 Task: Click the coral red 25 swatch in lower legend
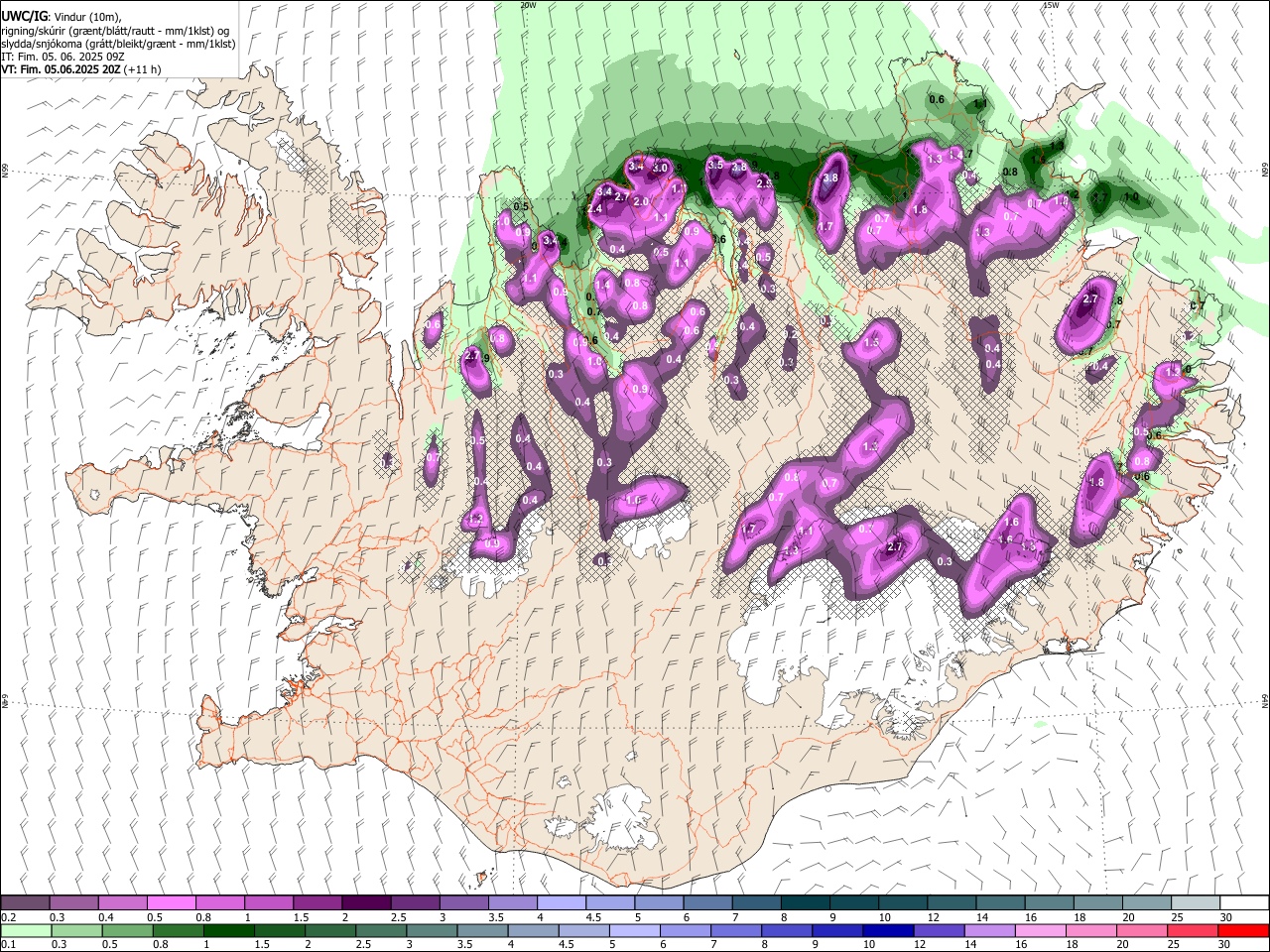click(1192, 930)
